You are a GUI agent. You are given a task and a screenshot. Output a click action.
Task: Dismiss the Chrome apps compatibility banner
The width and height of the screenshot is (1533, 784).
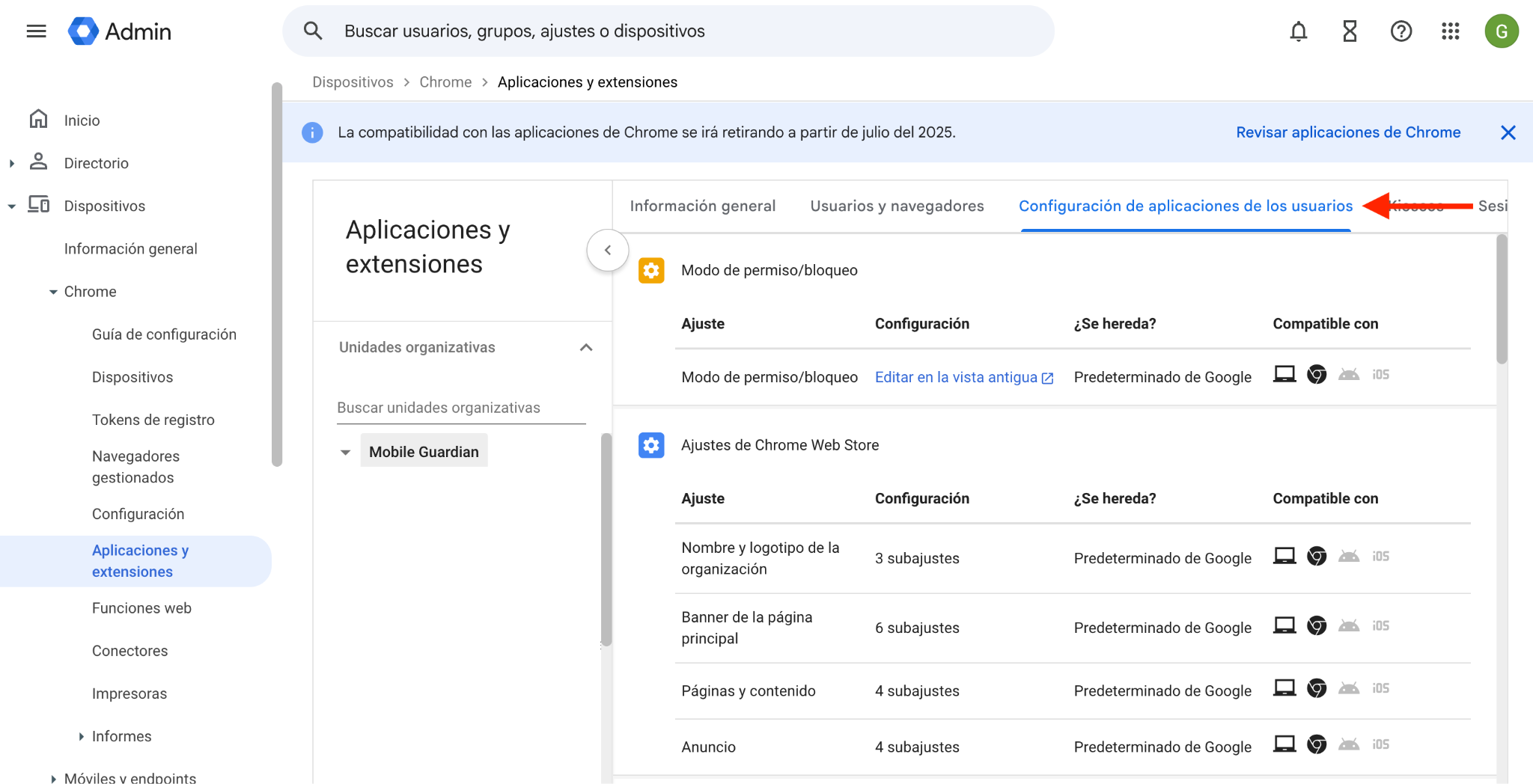1508,133
